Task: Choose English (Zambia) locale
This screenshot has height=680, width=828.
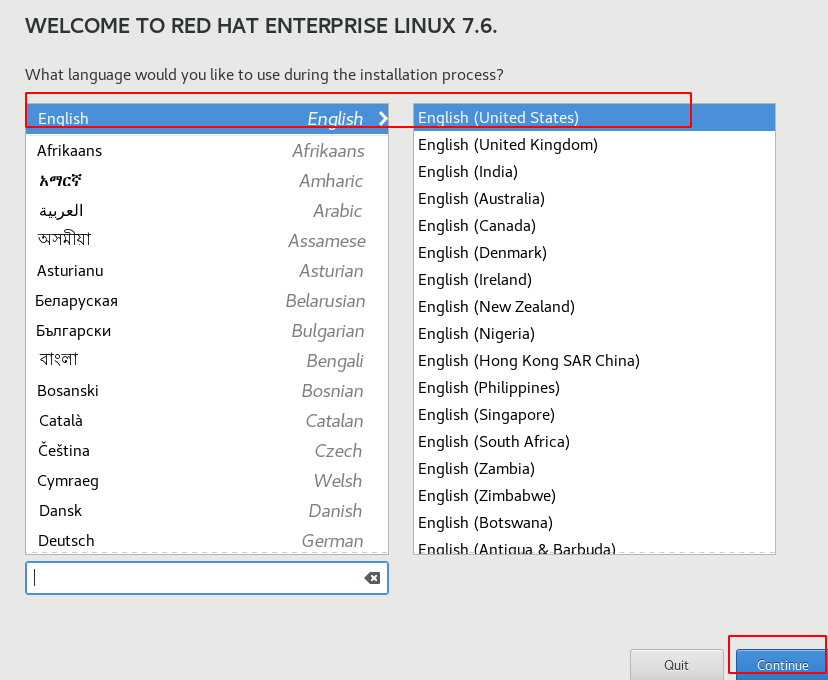Action: click(595, 468)
